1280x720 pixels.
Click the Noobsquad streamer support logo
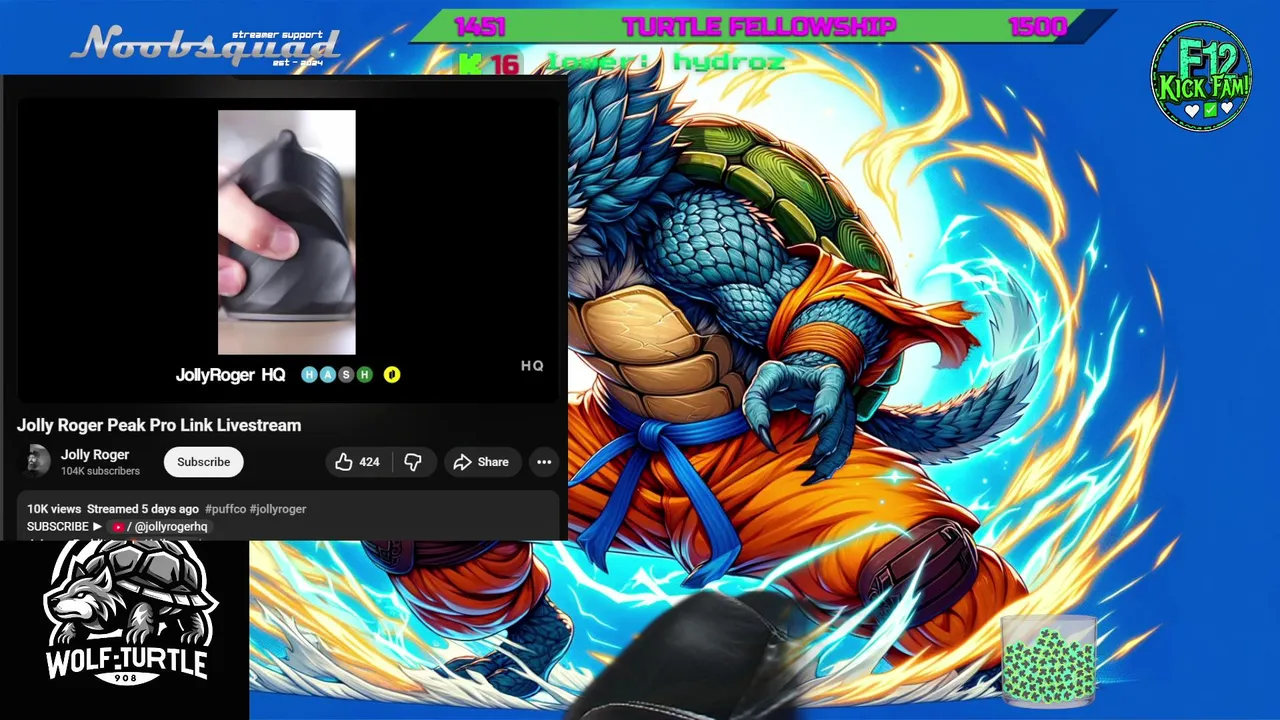coord(208,46)
